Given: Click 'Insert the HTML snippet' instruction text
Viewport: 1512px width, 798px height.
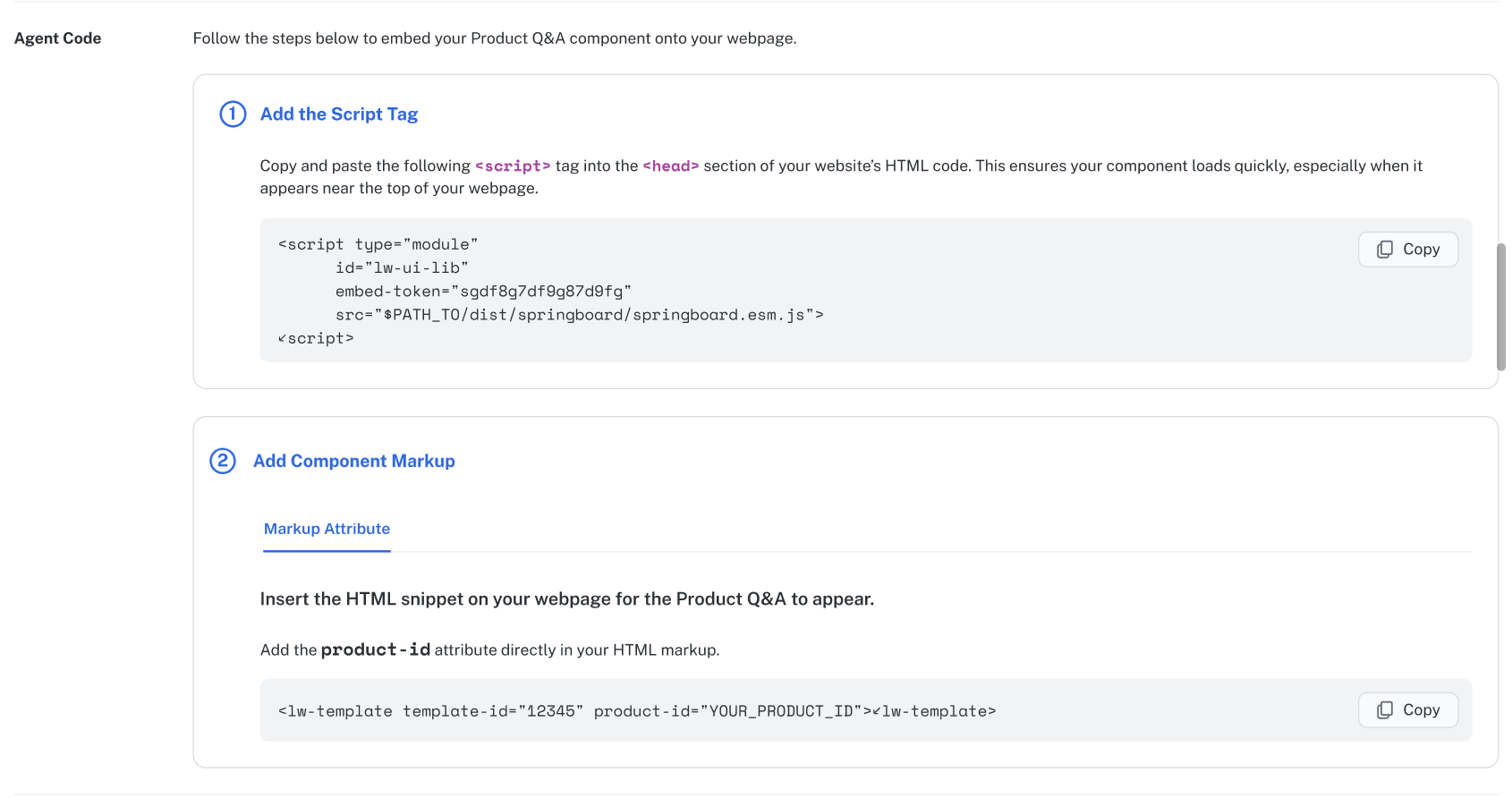Looking at the screenshot, I should [567, 599].
